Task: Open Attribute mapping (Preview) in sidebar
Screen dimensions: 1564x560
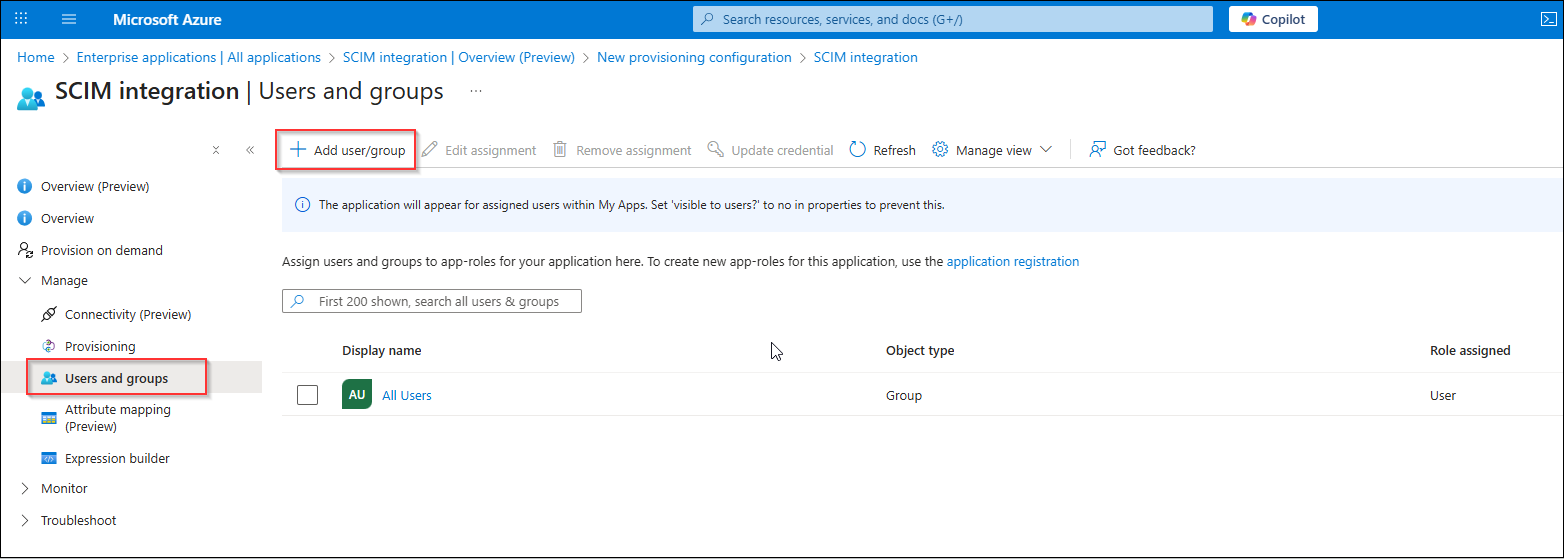Action: point(117,418)
